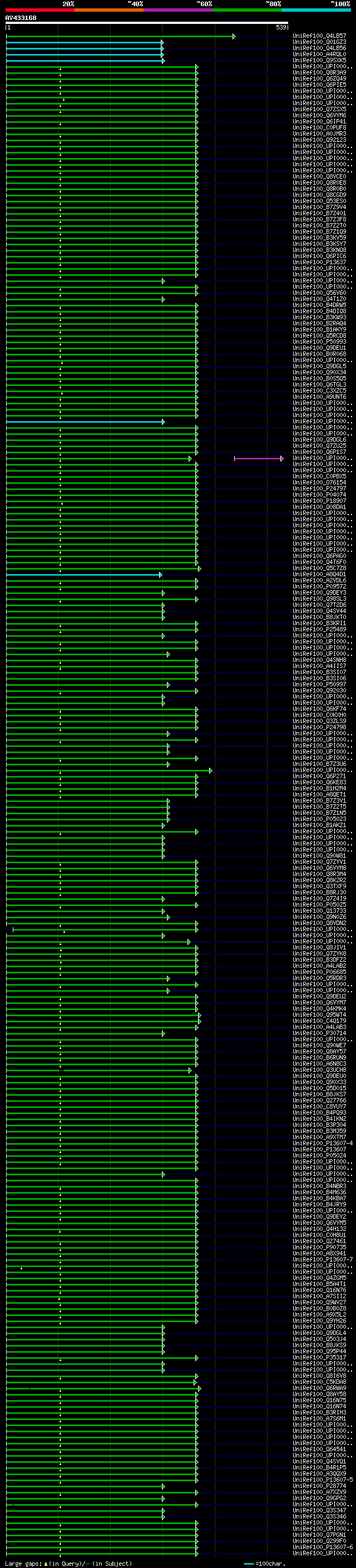Viewport: 356px width, 1568px height.
Task: Open hit UniRef100_Q4T1Z0
Action: pyautogui.click(x=319, y=299)
